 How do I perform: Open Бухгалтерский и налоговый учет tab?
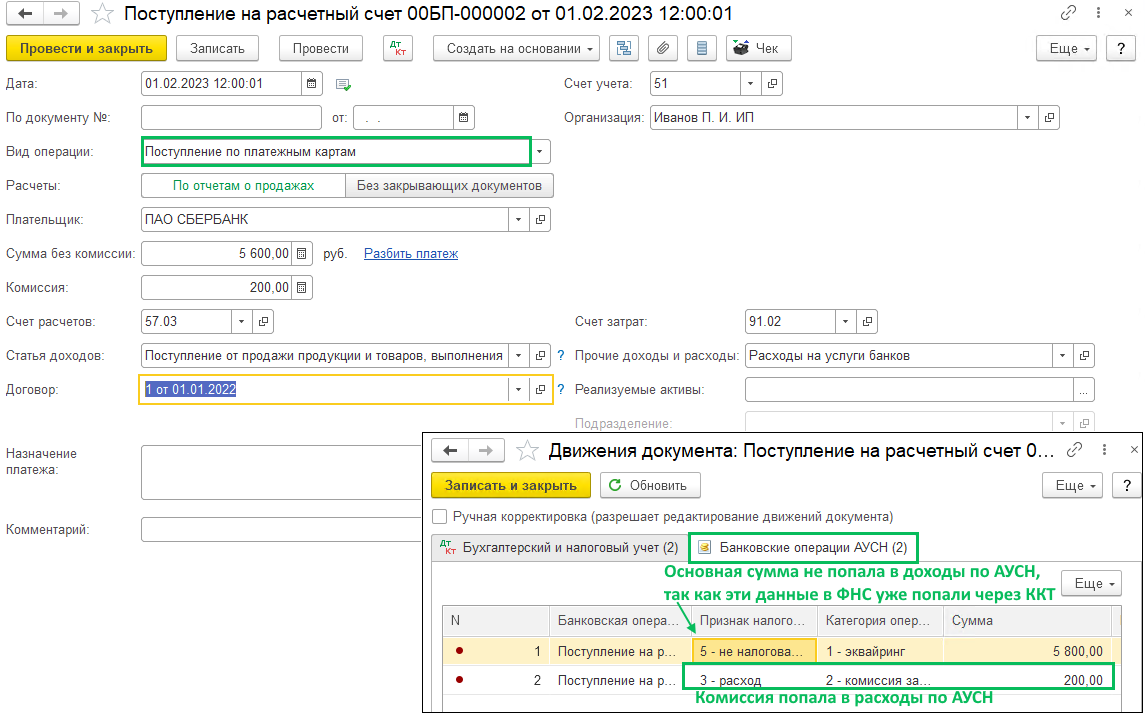(560, 548)
